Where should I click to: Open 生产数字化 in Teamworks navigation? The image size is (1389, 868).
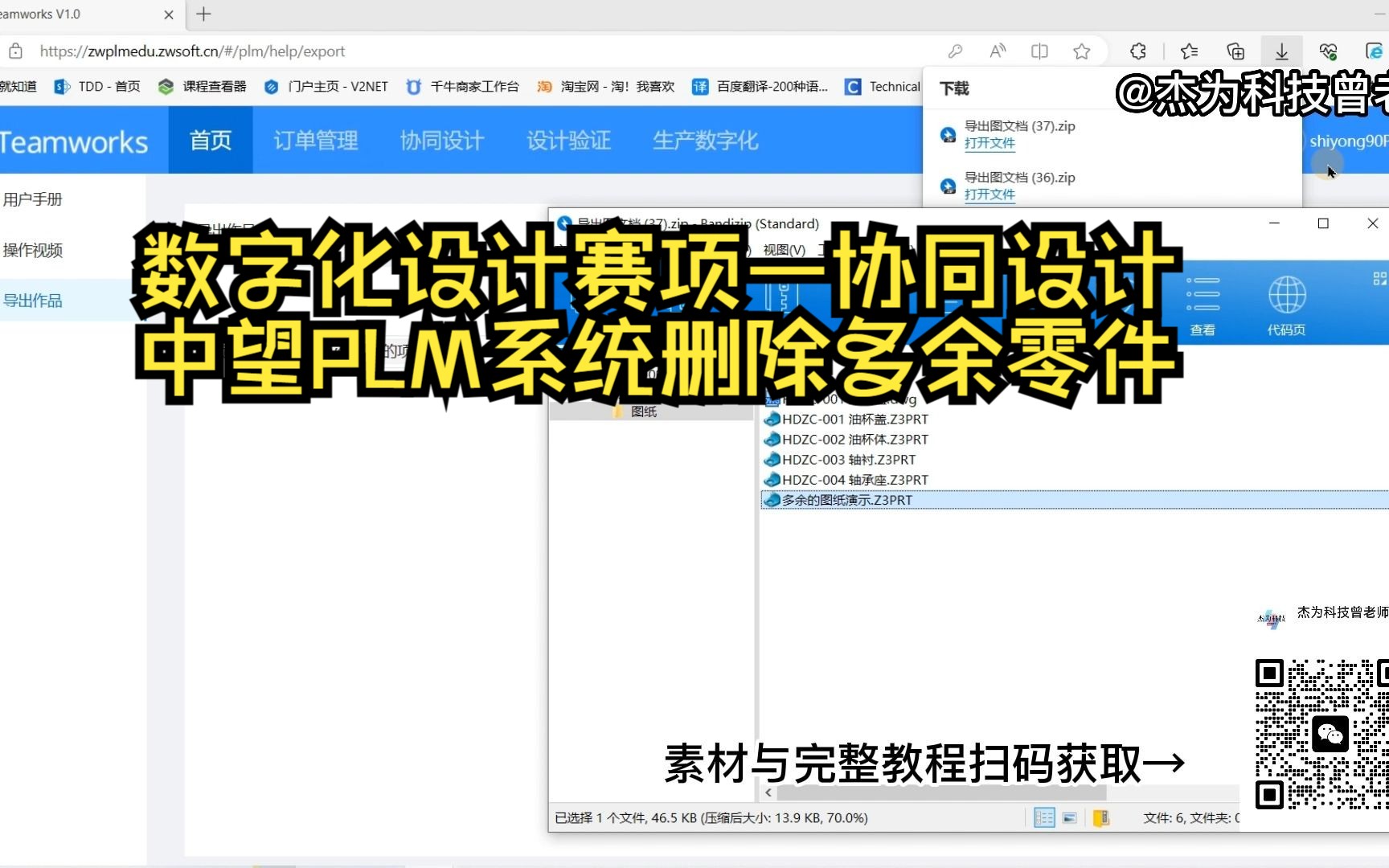[x=706, y=140]
